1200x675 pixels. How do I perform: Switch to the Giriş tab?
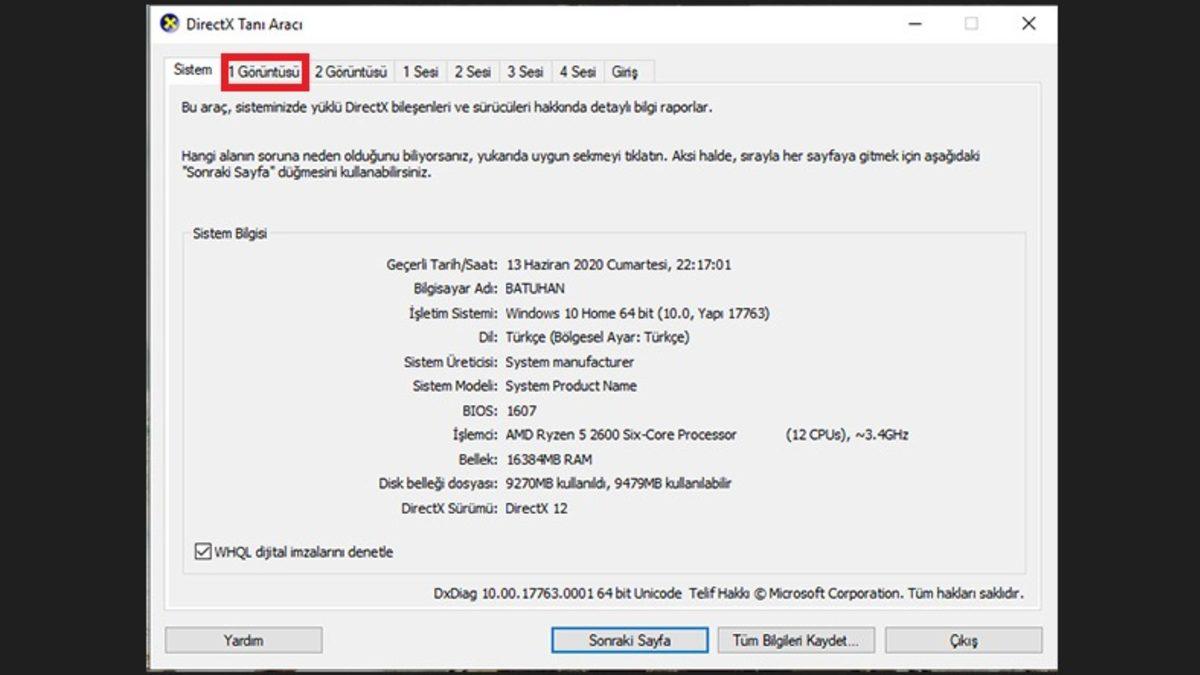tap(625, 72)
